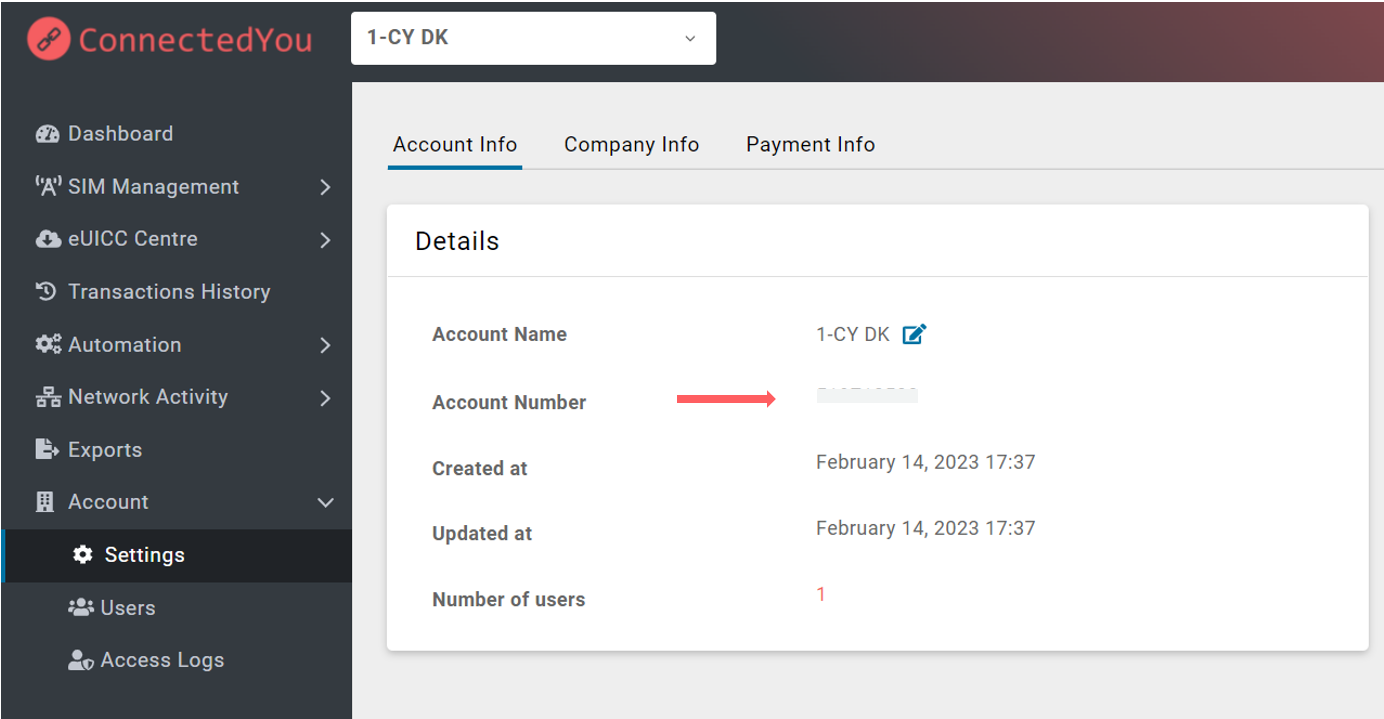This screenshot has width=1384, height=719.
Task: Click the Network Activity diagram icon
Action: 47,397
